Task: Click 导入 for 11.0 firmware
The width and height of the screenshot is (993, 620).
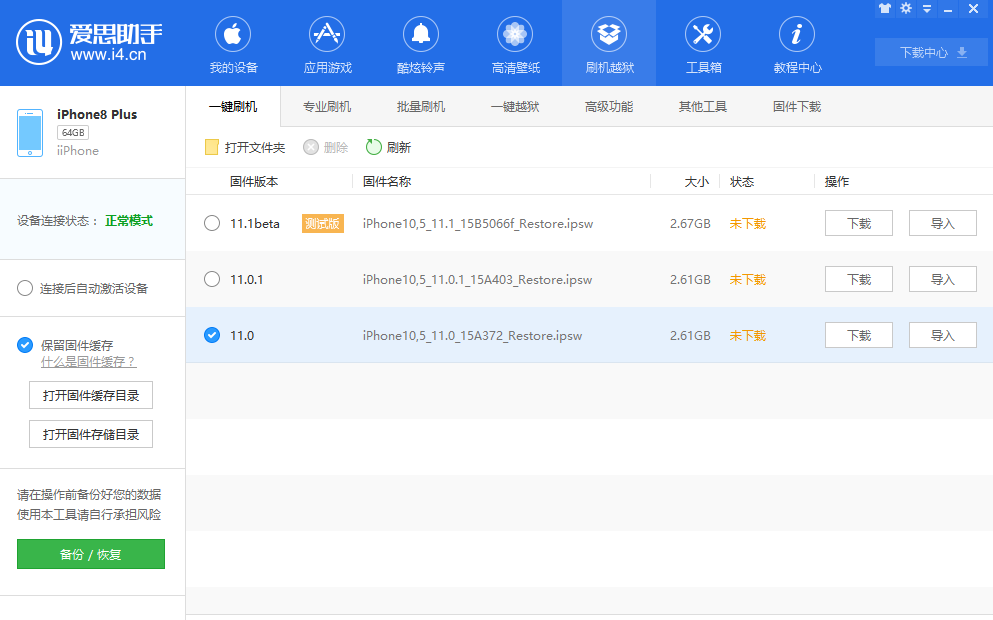Action: click(x=942, y=335)
